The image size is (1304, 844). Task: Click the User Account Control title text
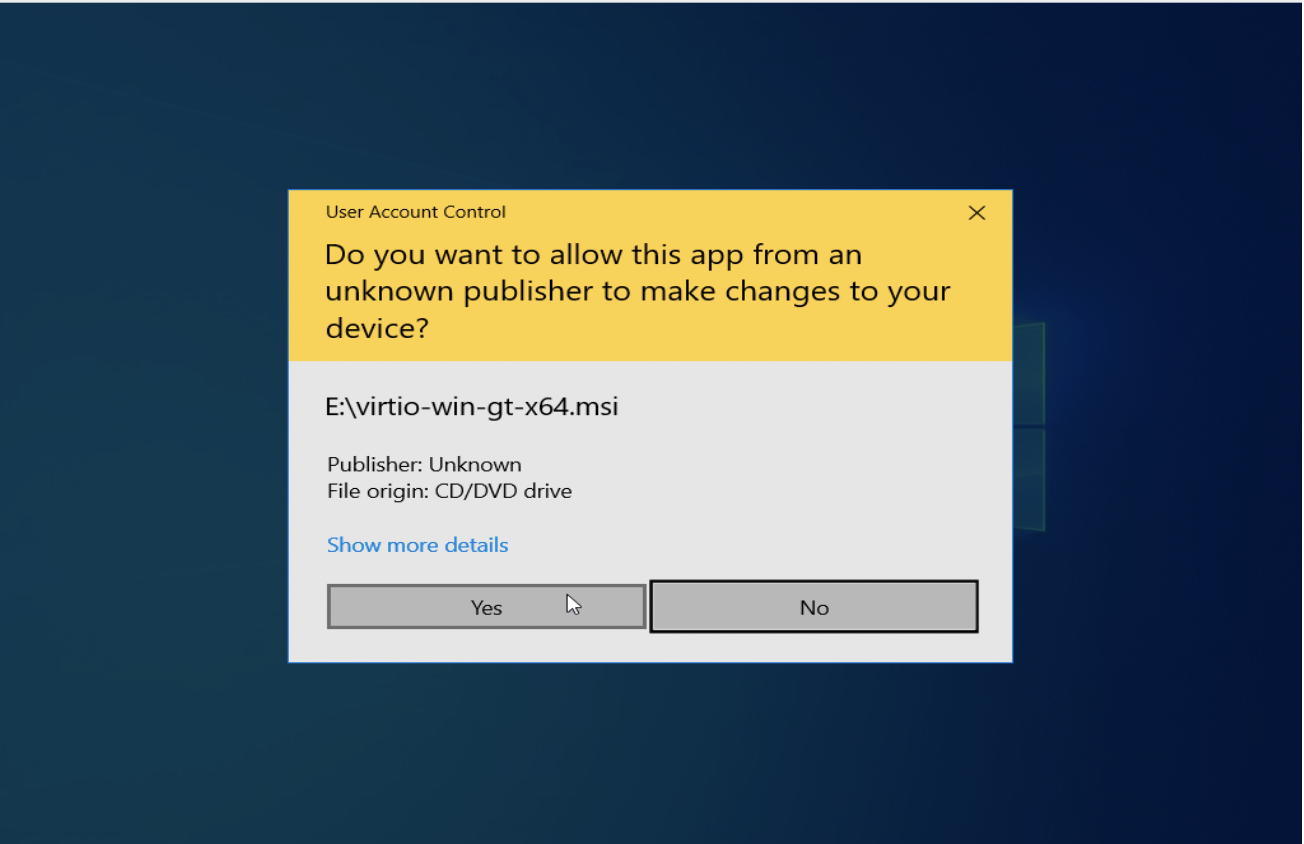[x=415, y=211]
